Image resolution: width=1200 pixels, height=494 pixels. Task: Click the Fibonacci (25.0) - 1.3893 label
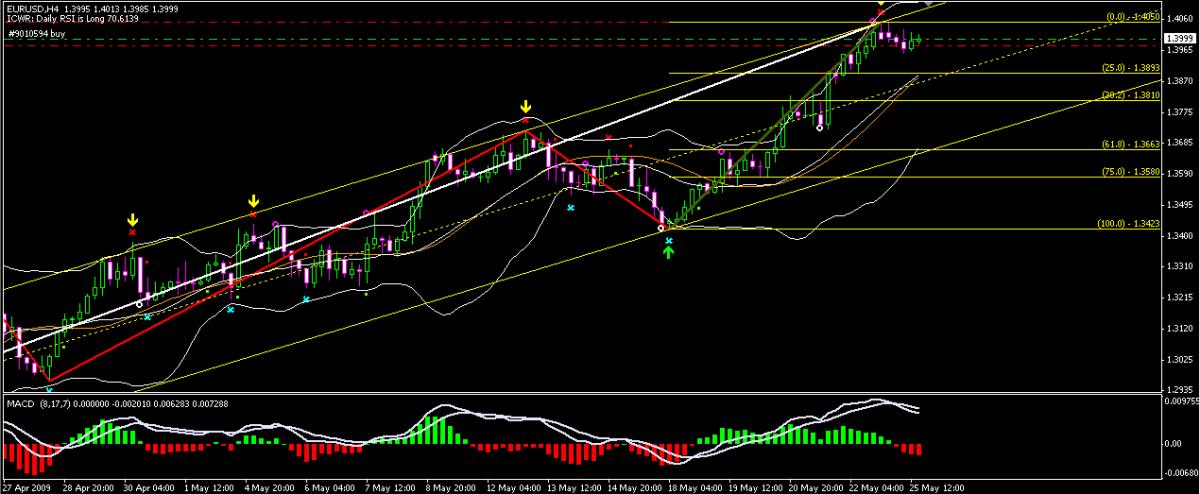coord(1130,68)
